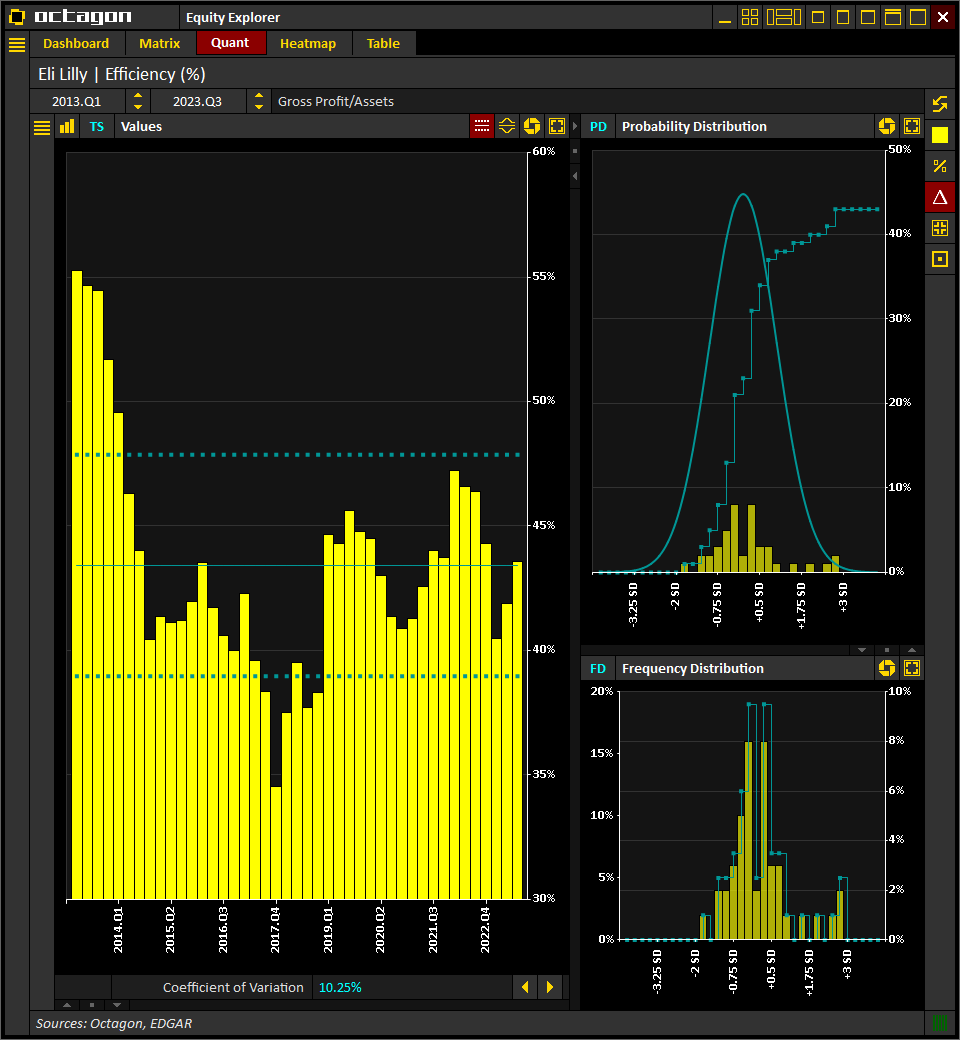960x1040 pixels.
Task: Click small square splitter button near 60%
Action: (x=575, y=151)
